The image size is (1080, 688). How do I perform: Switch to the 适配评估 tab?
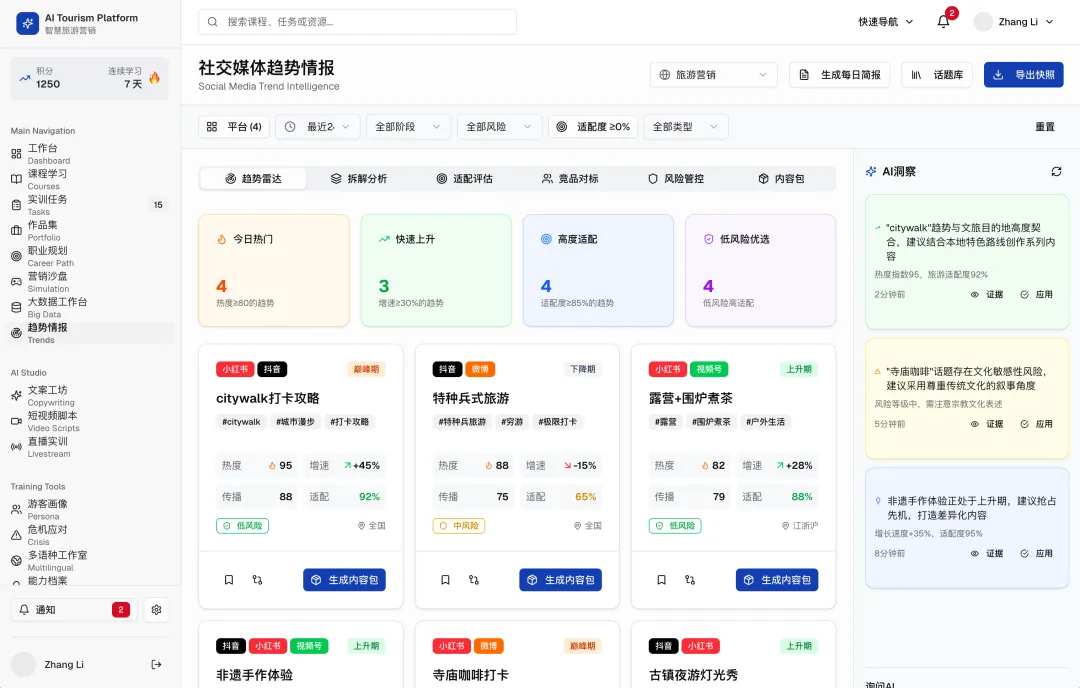coord(465,178)
